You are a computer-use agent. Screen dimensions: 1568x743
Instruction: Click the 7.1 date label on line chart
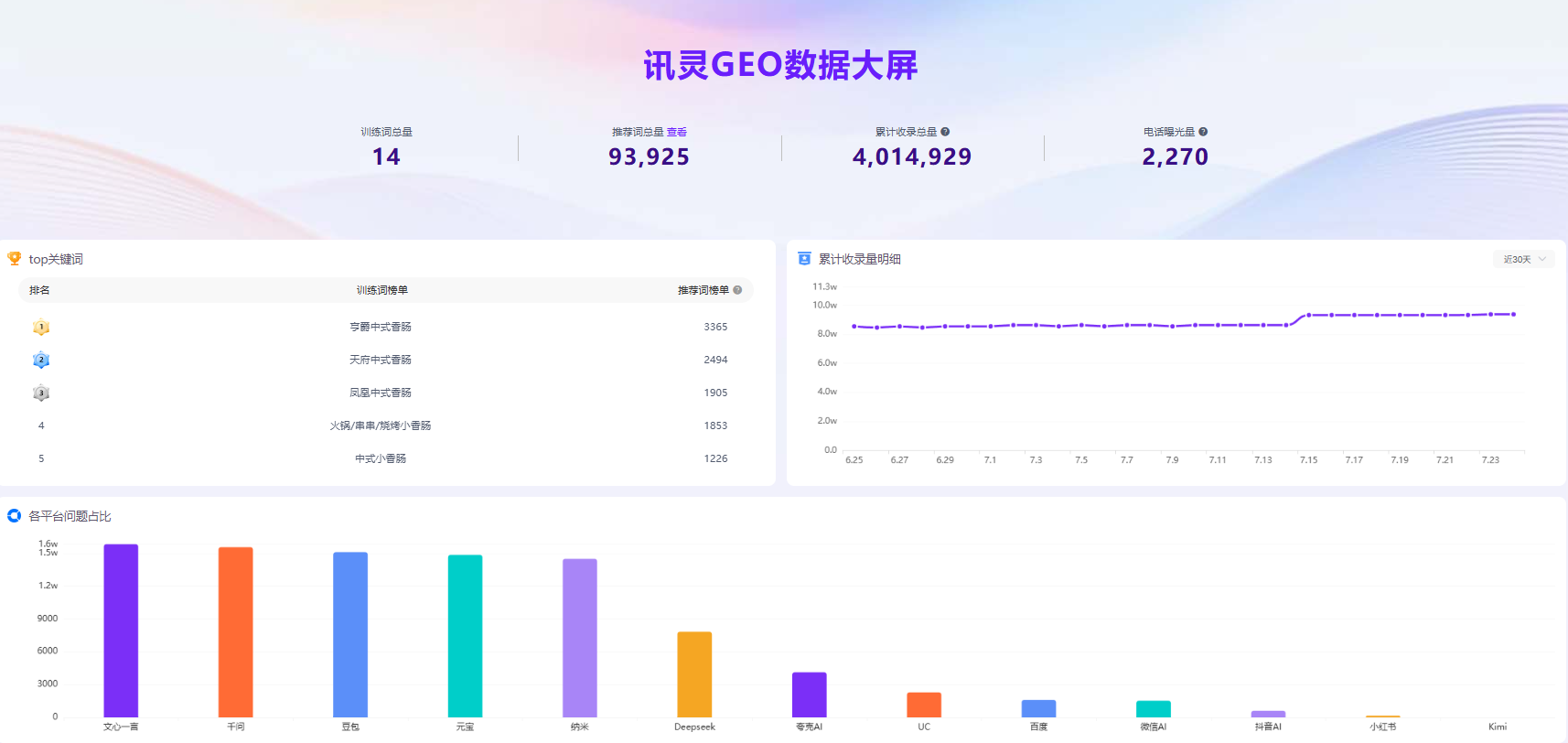point(990,460)
